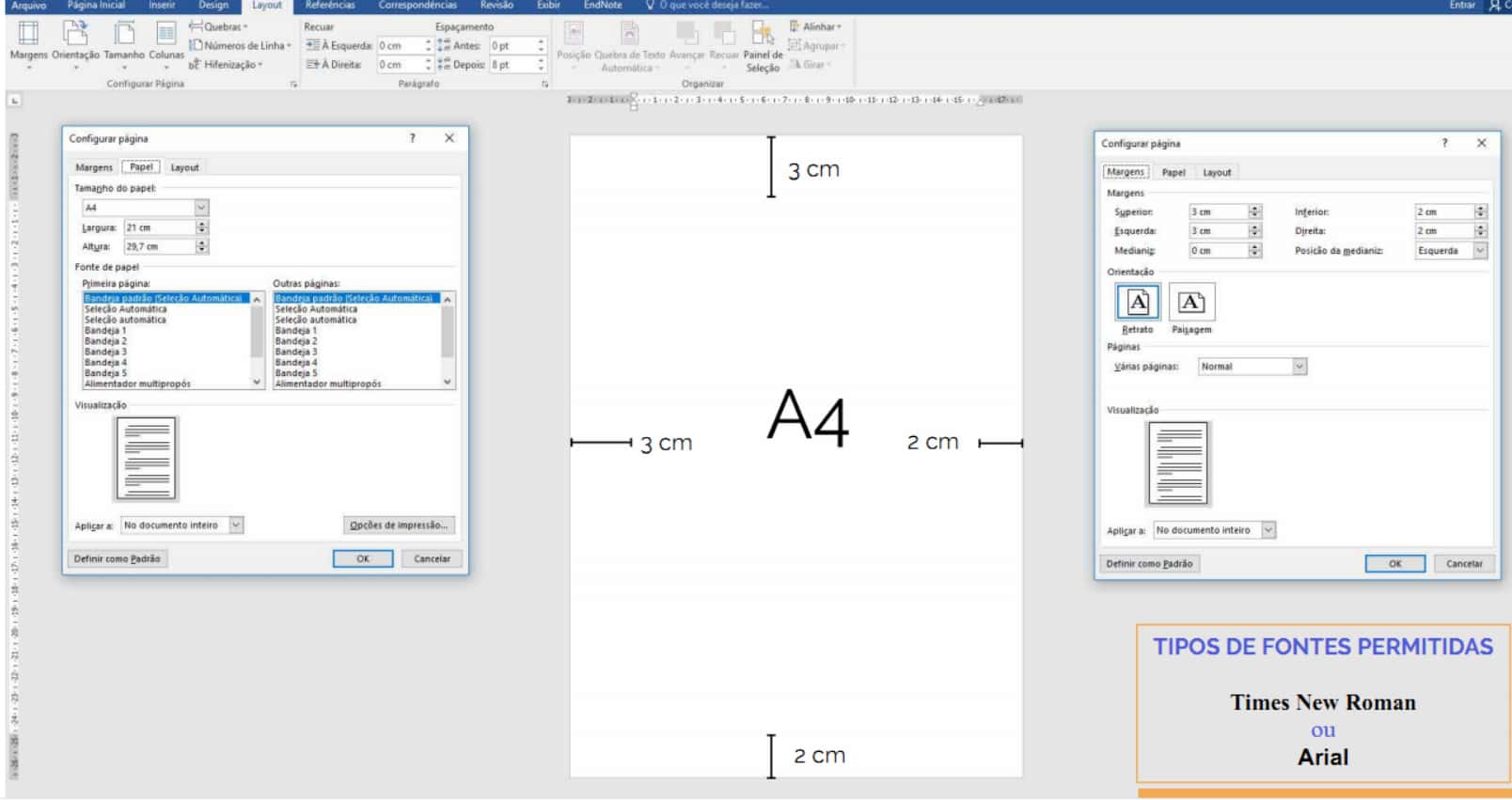Adjust the Esquerda margin stepper
The width and height of the screenshot is (1512, 800).
(1255, 231)
